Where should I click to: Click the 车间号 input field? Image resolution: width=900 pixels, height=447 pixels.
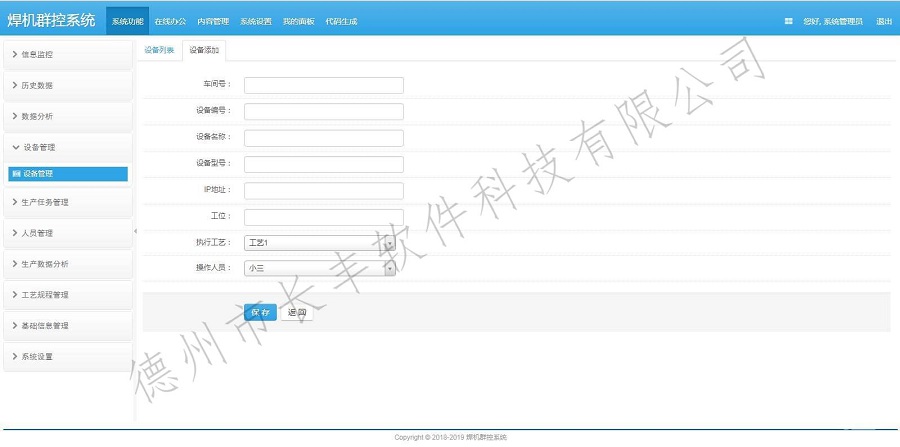pyautogui.click(x=323, y=85)
